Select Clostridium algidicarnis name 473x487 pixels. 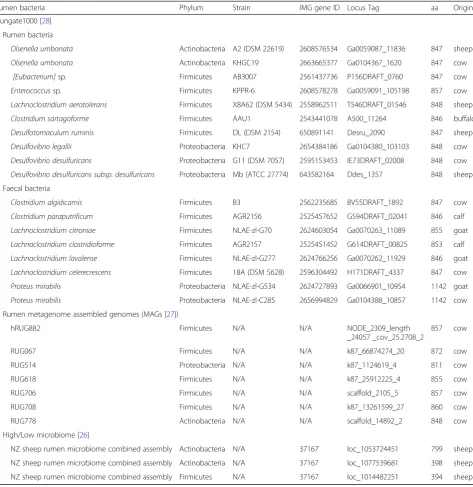(46, 202)
